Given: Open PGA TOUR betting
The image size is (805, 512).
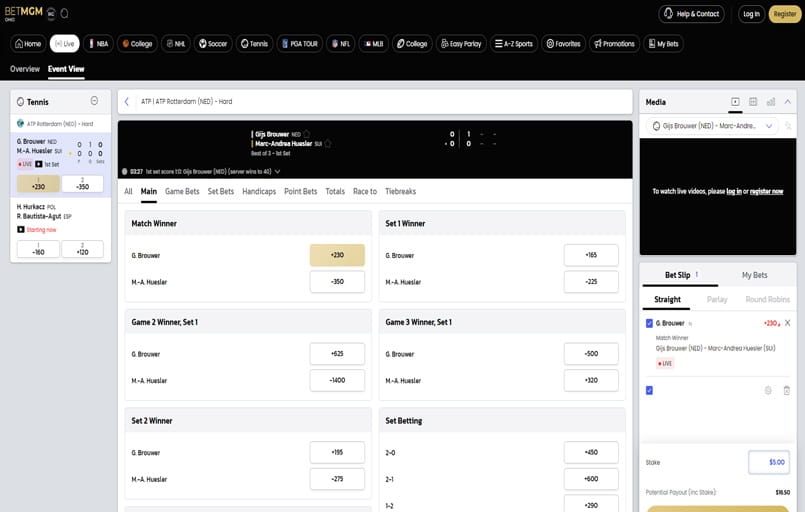Looking at the screenshot, I should 300,44.
